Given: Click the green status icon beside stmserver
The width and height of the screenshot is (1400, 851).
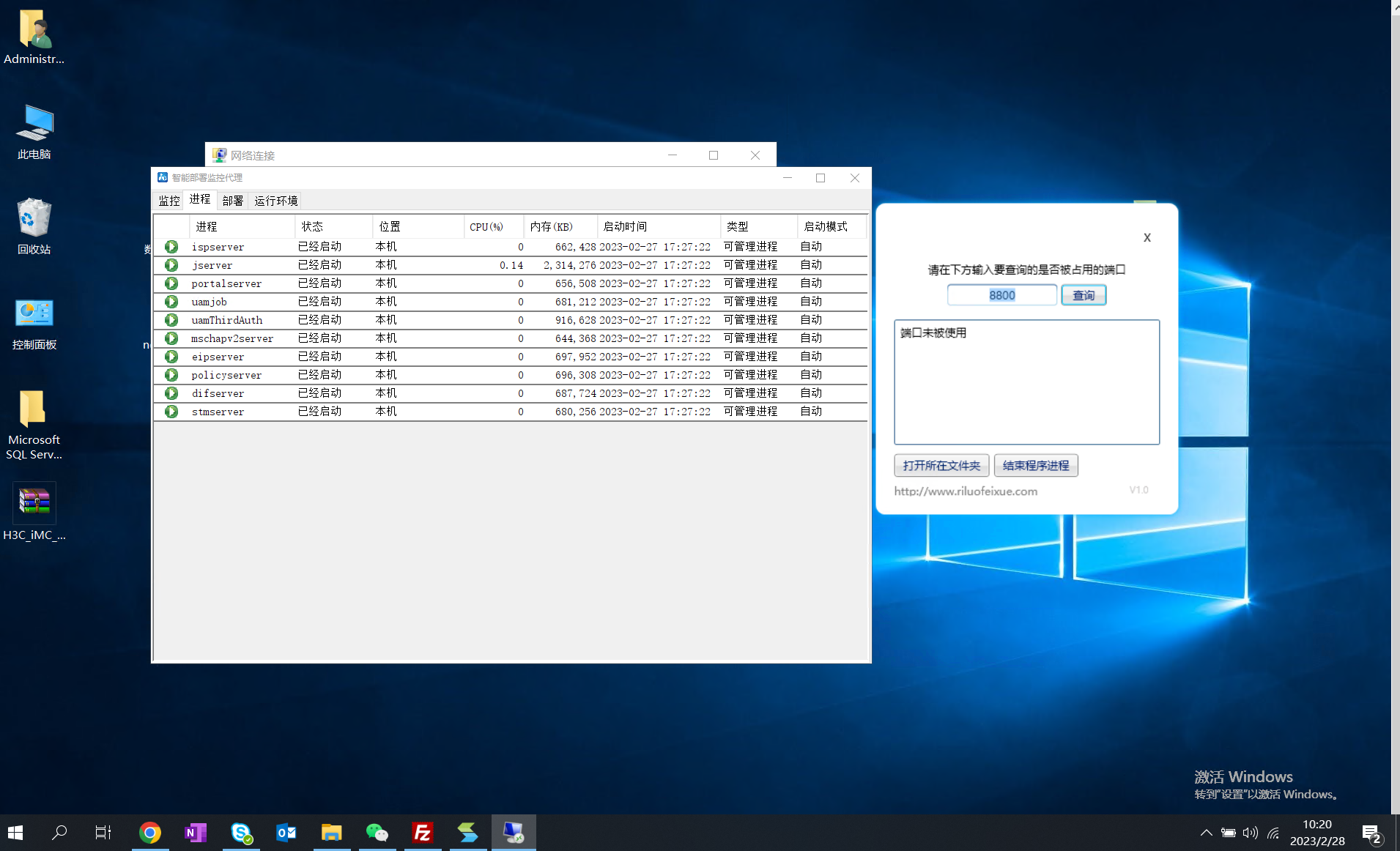Looking at the screenshot, I should pos(171,412).
